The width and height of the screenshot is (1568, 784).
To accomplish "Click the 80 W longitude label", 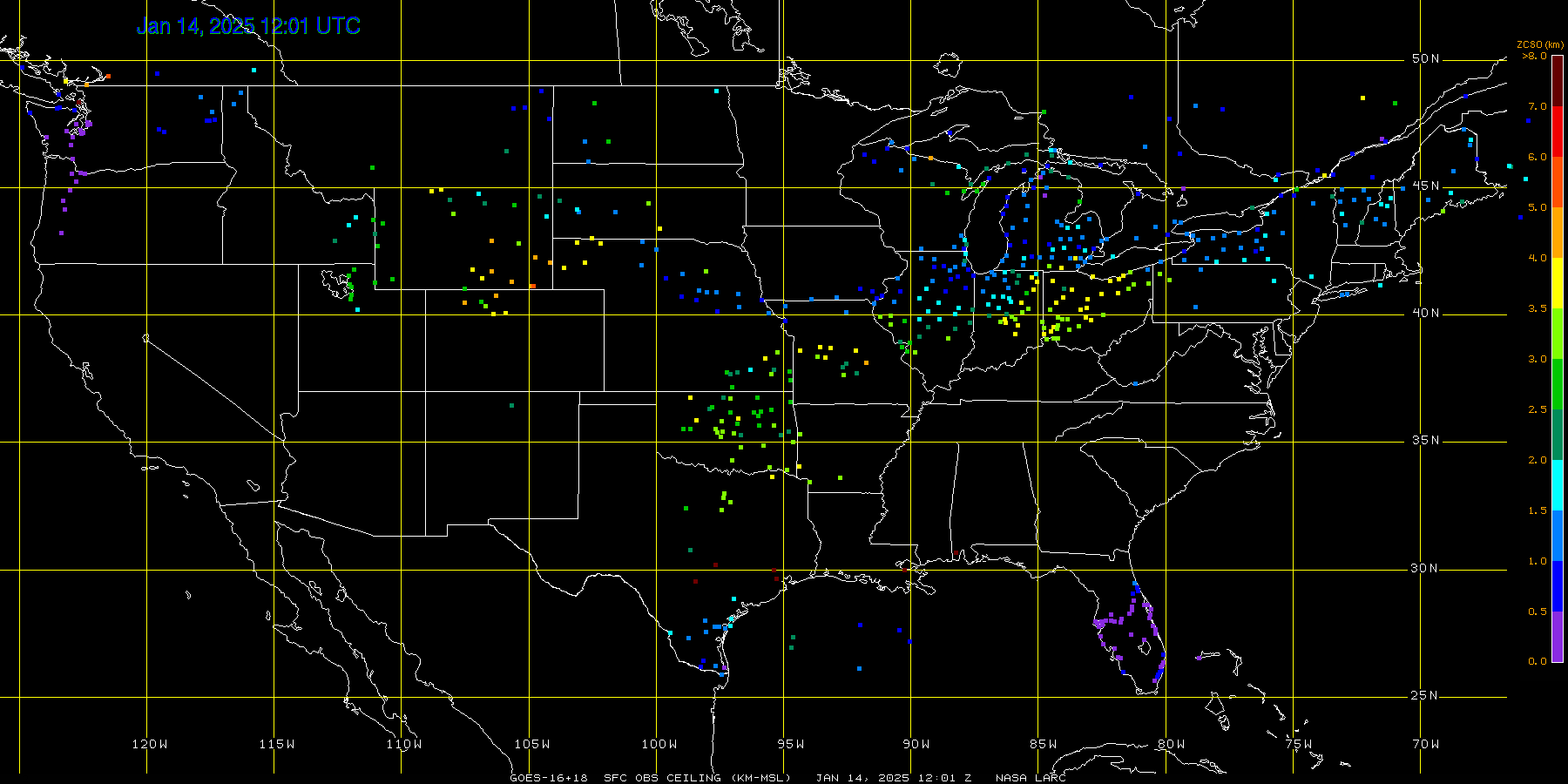I will [1172, 745].
